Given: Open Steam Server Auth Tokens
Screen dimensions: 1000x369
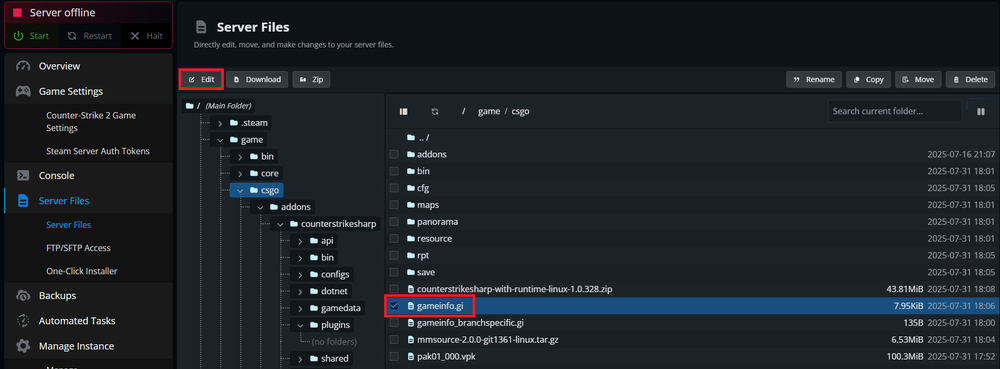Looking at the screenshot, I should (x=98, y=151).
